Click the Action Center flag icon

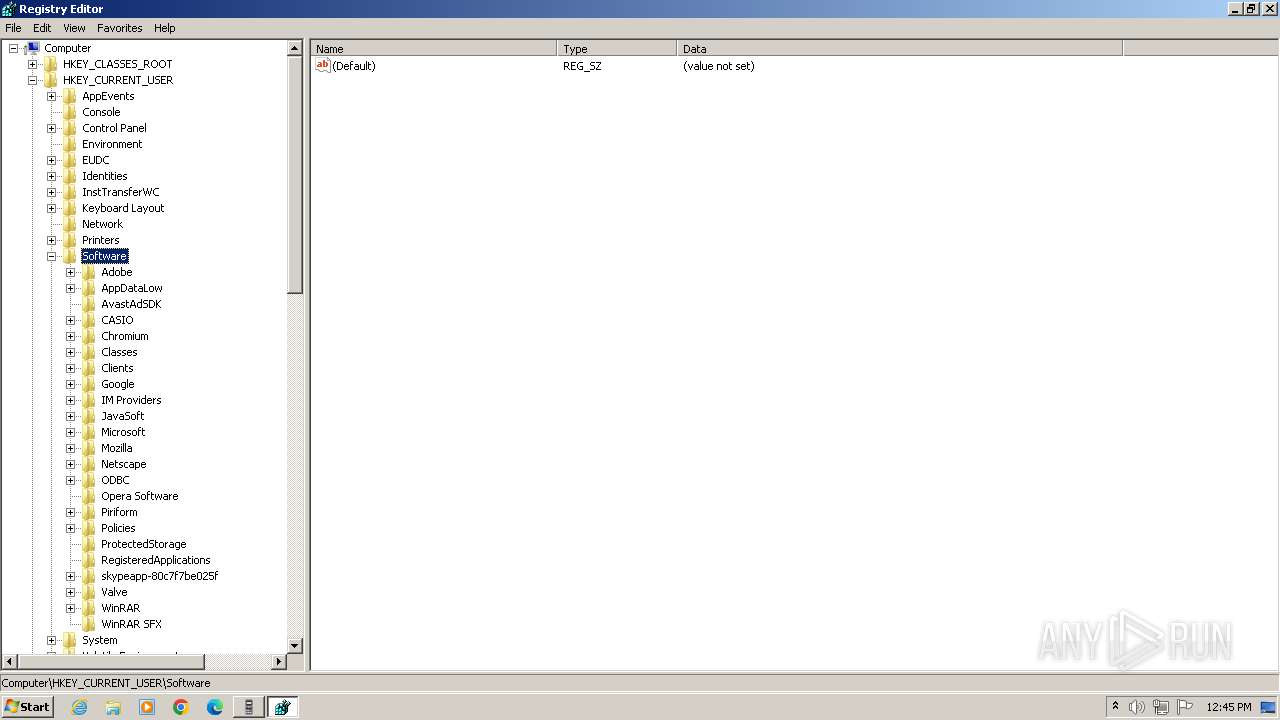coord(1185,707)
